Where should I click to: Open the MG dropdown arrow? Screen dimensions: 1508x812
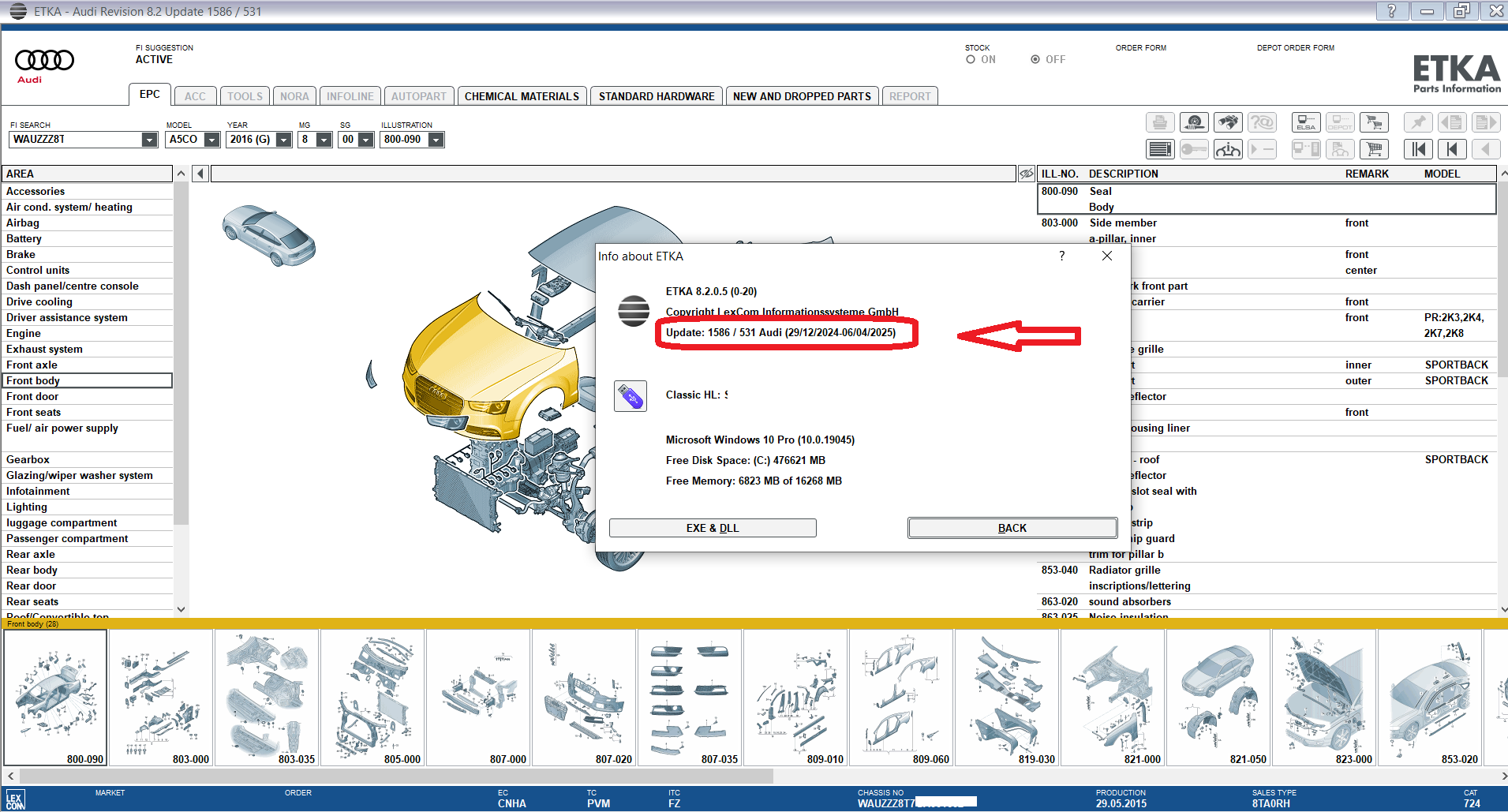pos(324,140)
